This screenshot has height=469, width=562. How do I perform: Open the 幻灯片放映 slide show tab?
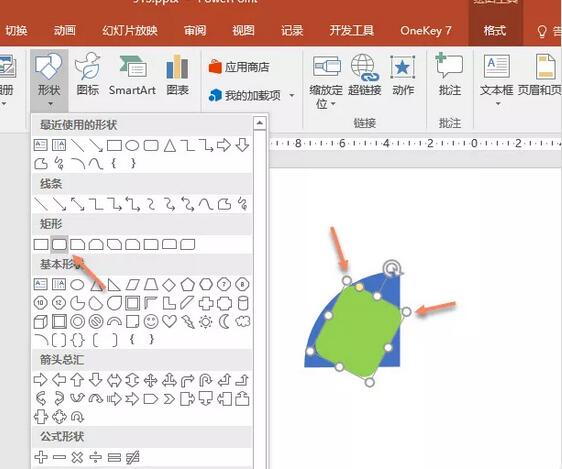[130, 30]
